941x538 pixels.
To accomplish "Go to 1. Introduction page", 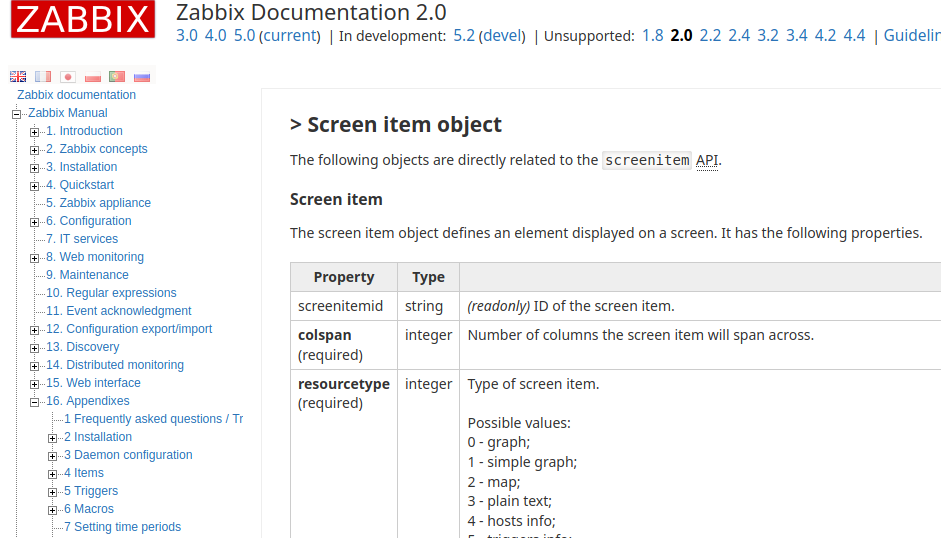I will click(x=84, y=131).
